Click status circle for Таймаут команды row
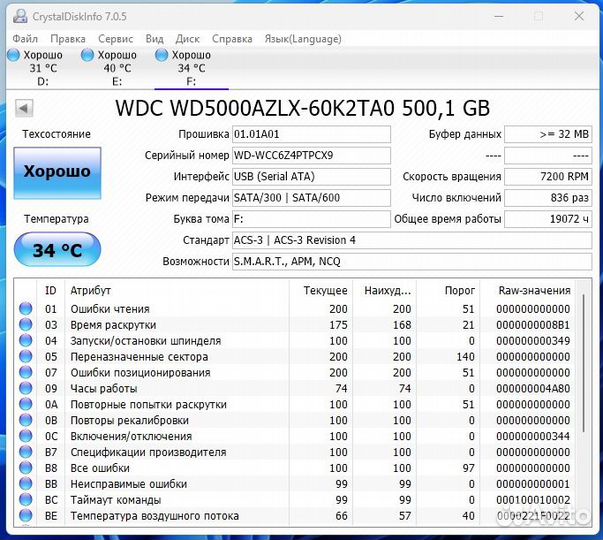The width and height of the screenshot is (603, 540). [26, 500]
